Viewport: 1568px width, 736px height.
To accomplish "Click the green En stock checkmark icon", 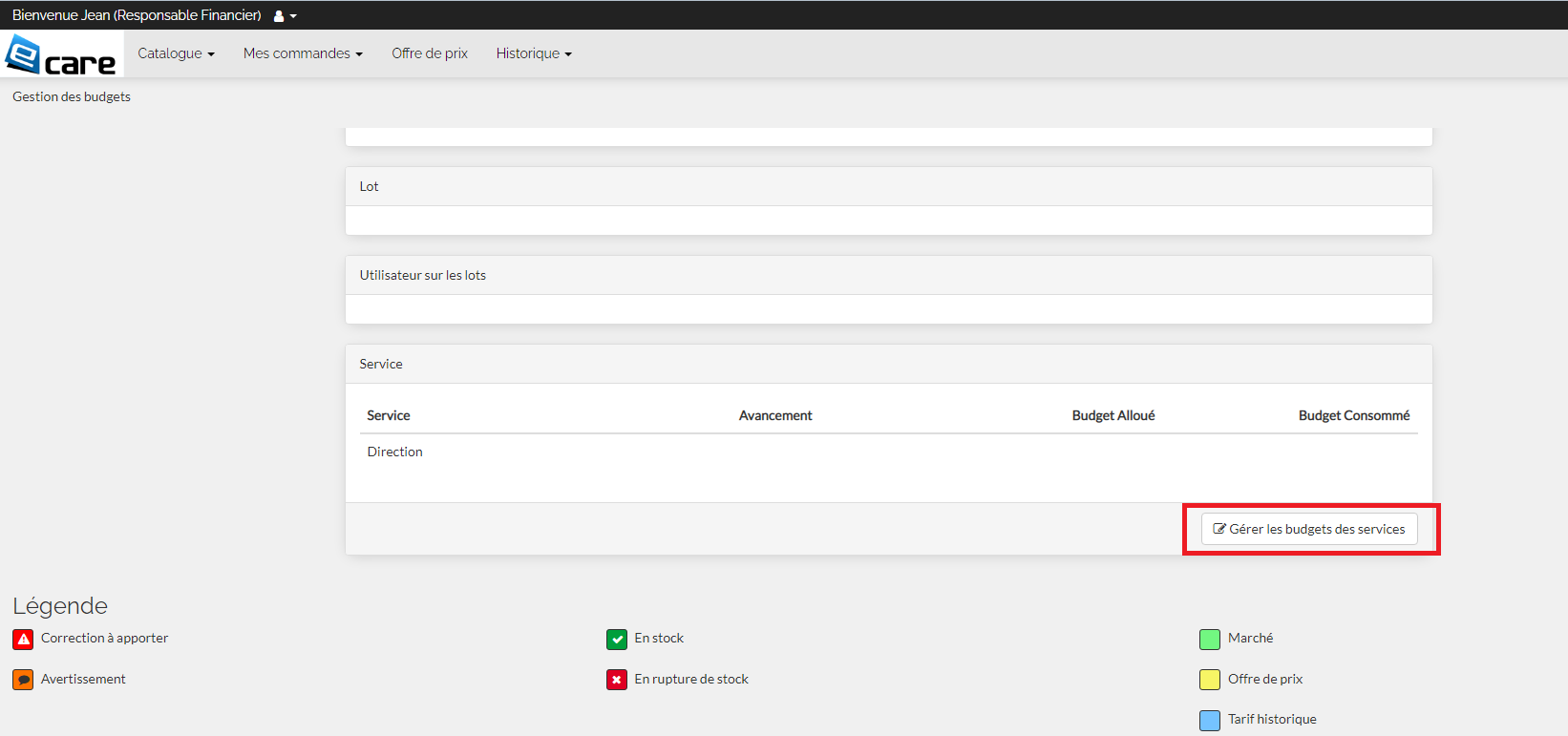I will point(617,639).
